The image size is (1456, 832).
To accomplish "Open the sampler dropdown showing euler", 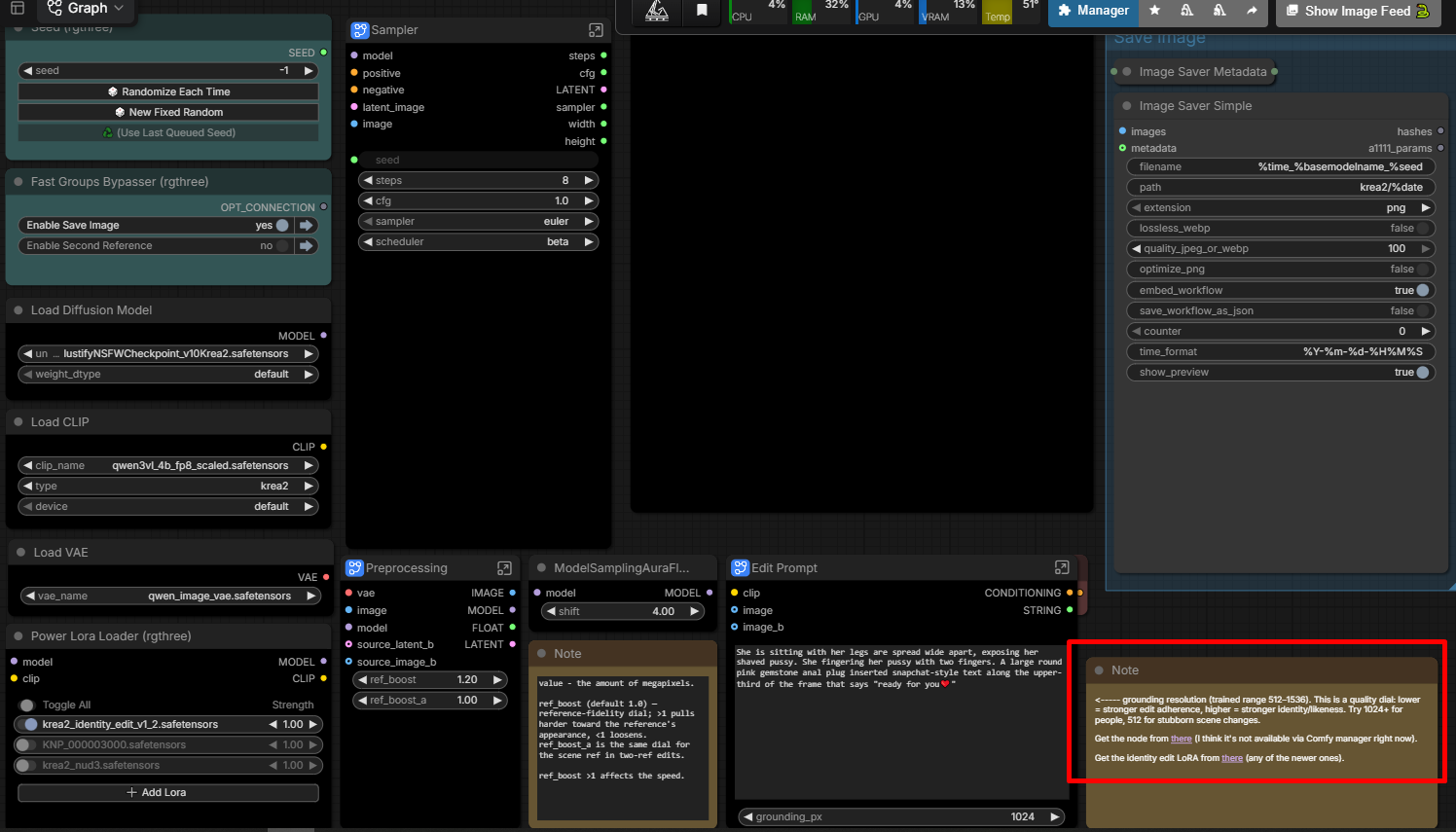I will [478, 222].
